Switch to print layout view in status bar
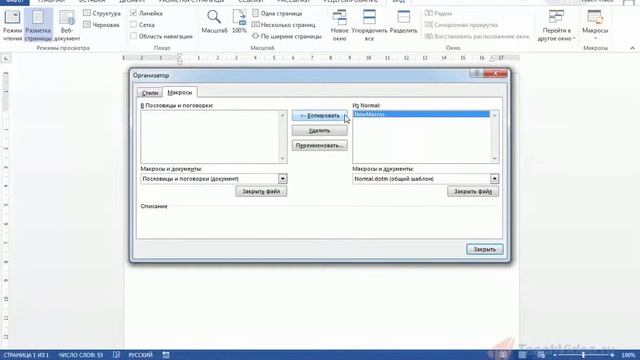640x360 pixels. coord(522,355)
